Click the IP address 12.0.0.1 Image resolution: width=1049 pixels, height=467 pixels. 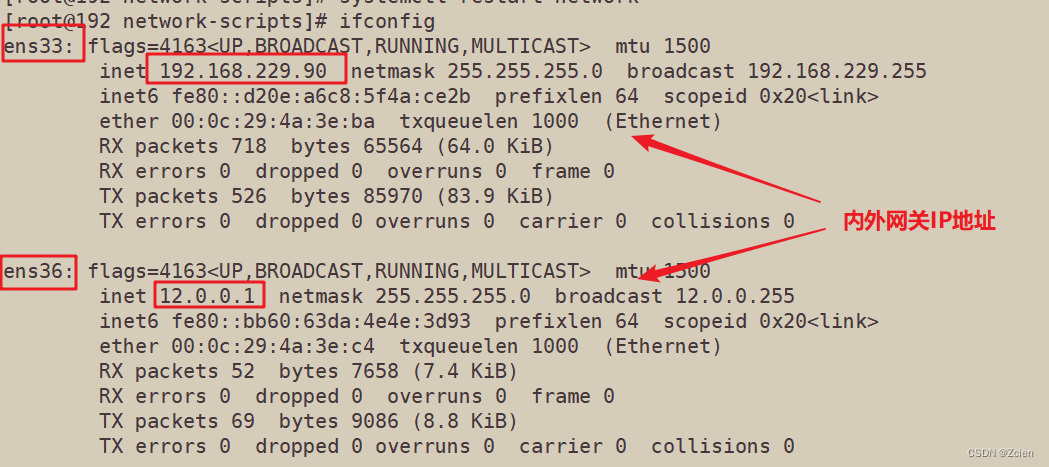[x=207, y=296]
